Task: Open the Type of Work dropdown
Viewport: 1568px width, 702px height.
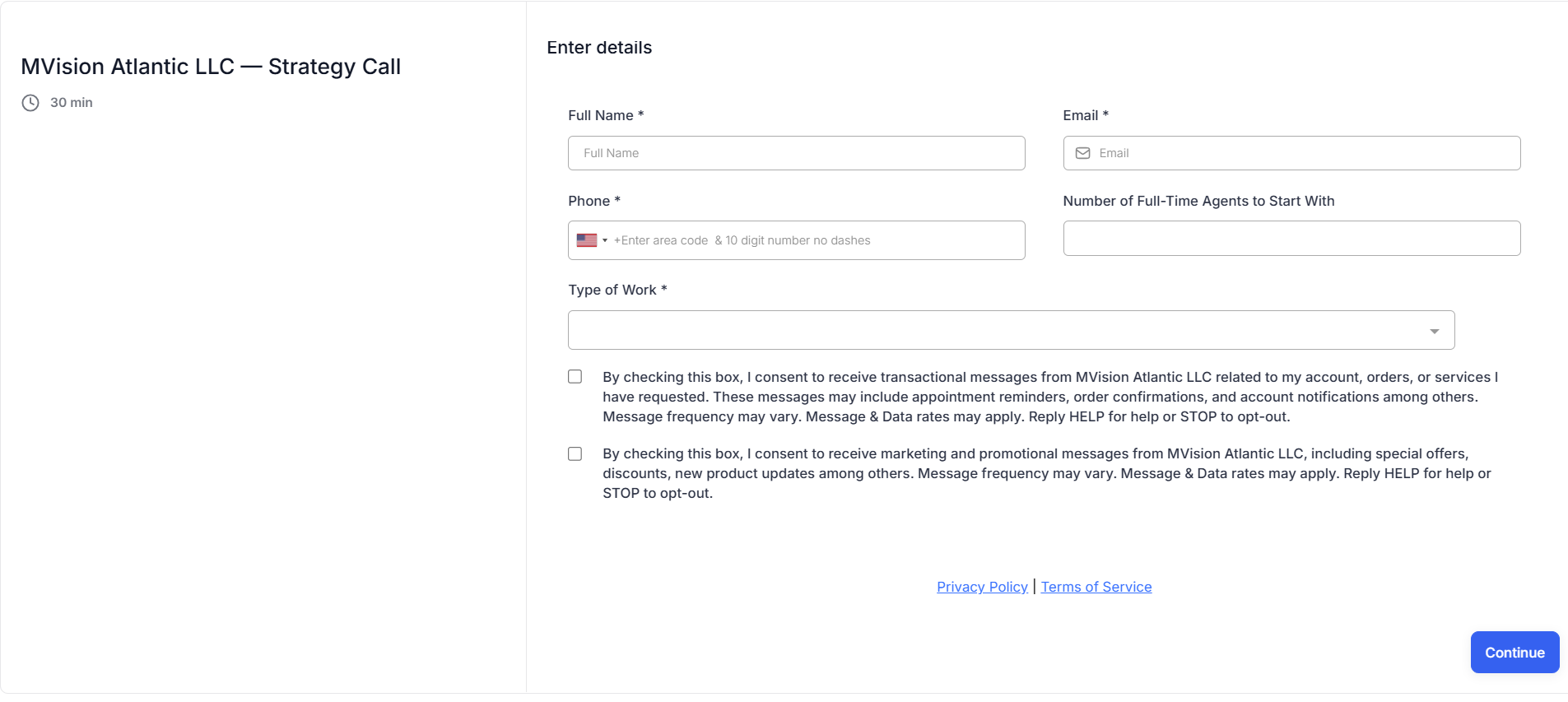Action: tap(1011, 330)
